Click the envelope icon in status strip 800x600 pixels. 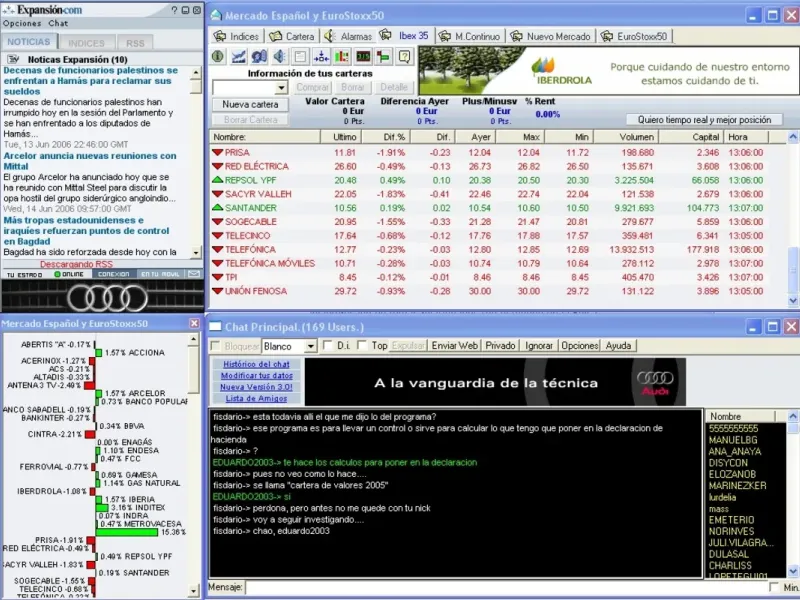[194, 274]
